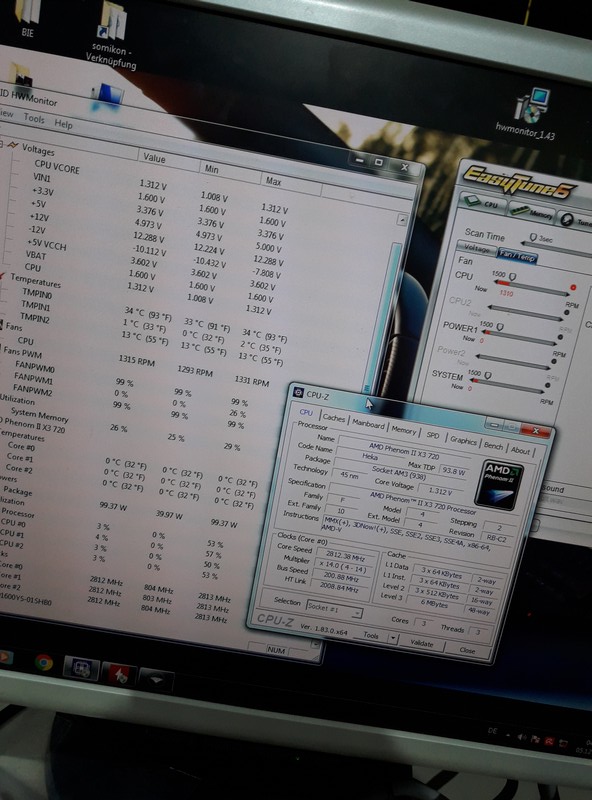Click the Scan Time slider handle
592x800 pixels.
click(x=533, y=237)
